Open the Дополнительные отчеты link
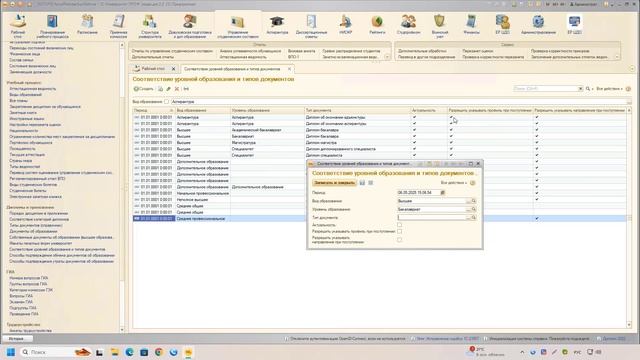Screen dimensions: 640x360 tap(153, 57)
